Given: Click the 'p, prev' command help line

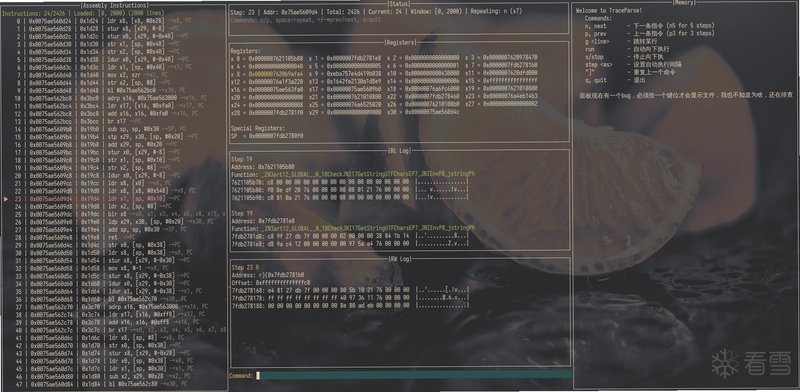Looking at the screenshot, I should coord(649,34).
